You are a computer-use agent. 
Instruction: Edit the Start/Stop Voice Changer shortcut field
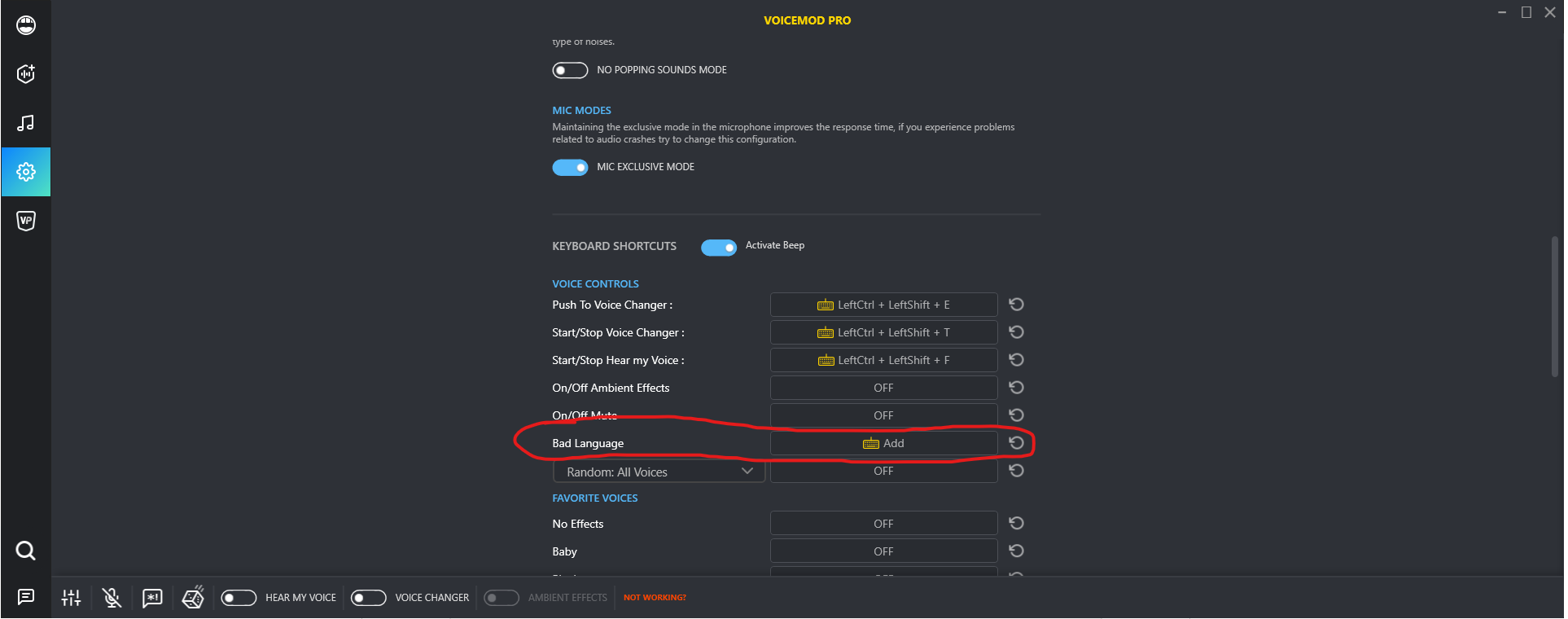884,332
